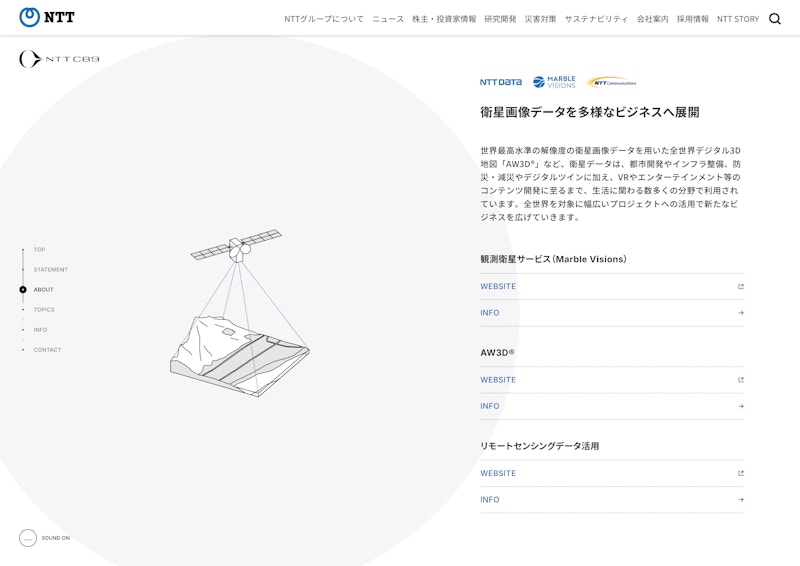Click external link icon in AW3D WEBSITE row
The image size is (800, 566).
click(x=741, y=380)
